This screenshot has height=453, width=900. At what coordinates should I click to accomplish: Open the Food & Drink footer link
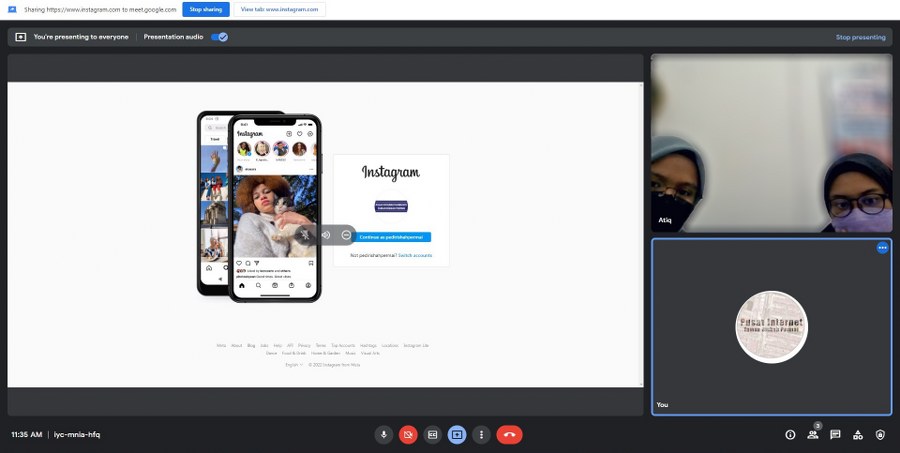click(x=294, y=353)
